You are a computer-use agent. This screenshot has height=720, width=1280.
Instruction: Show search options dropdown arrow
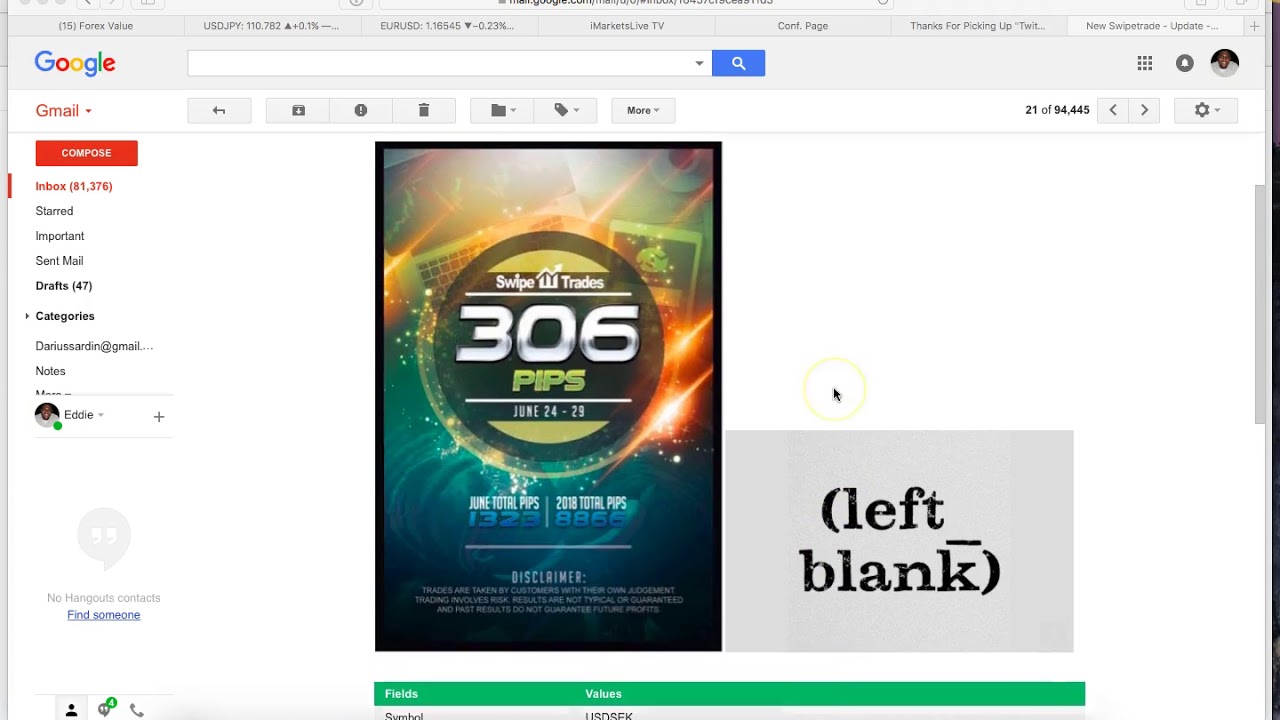click(x=699, y=63)
